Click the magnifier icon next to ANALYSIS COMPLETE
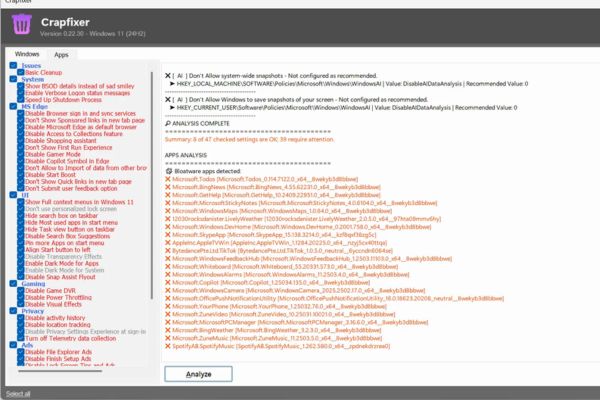 coord(168,123)
